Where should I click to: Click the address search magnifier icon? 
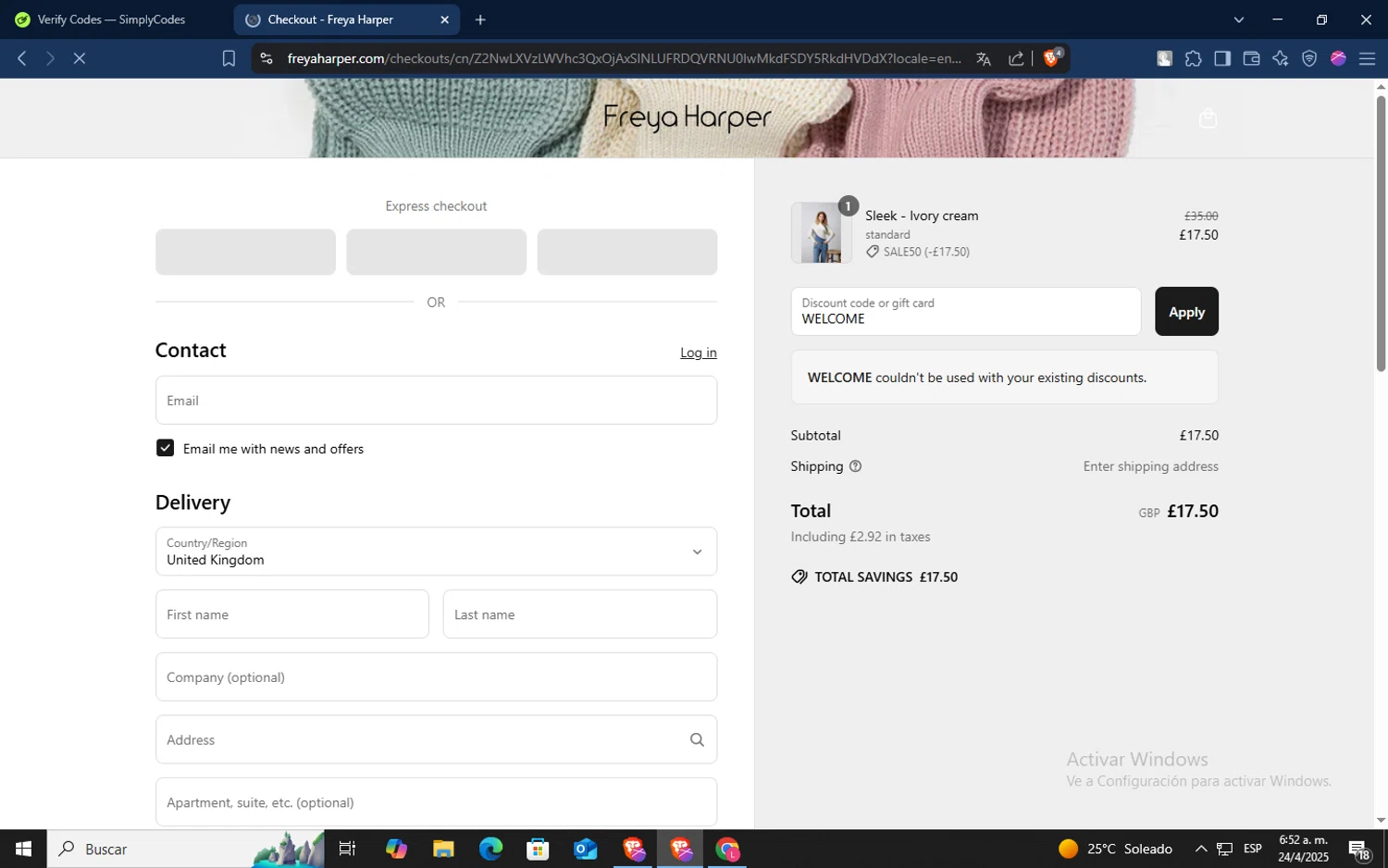[x=697, y=739]
